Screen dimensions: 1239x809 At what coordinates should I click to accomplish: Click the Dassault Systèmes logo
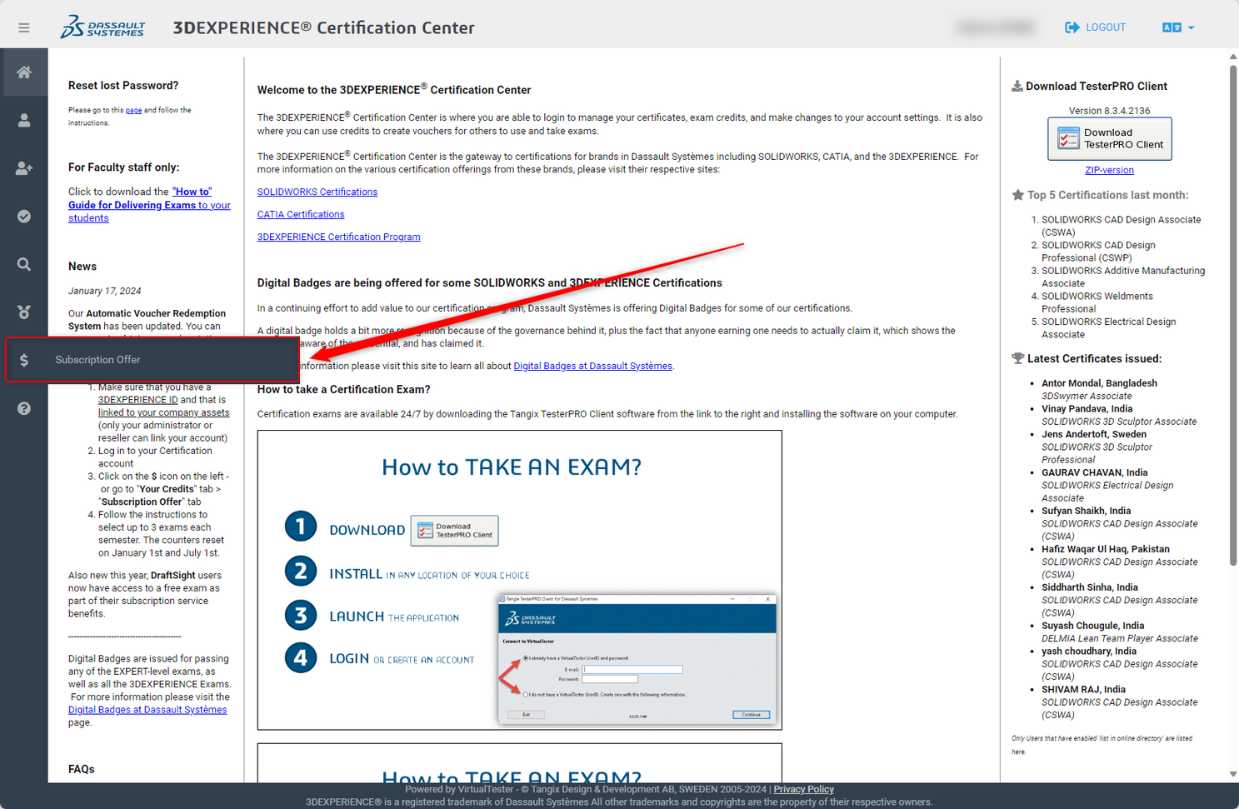(102, 27)
